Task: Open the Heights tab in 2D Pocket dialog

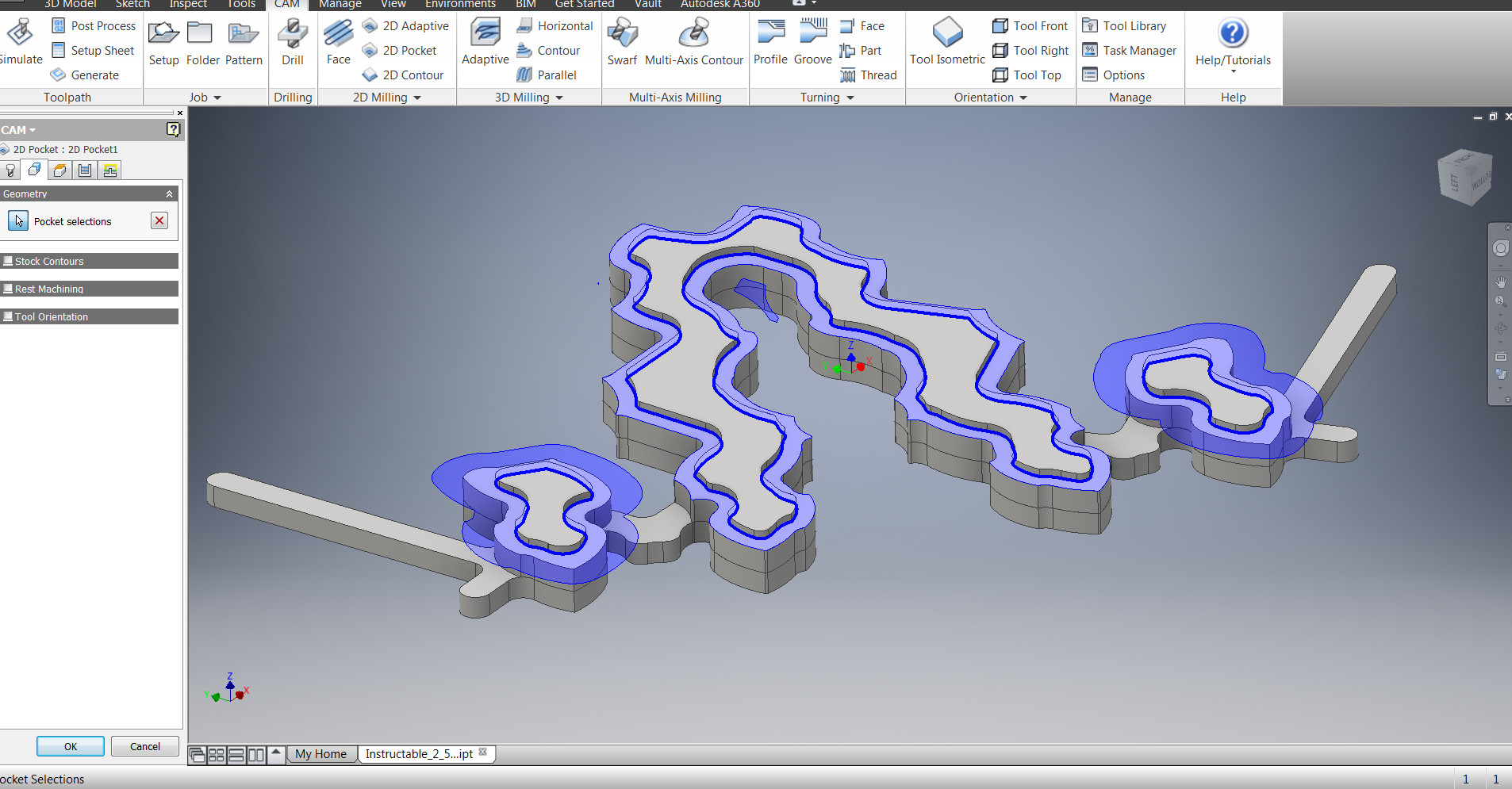Action: (x=59, y=170)
